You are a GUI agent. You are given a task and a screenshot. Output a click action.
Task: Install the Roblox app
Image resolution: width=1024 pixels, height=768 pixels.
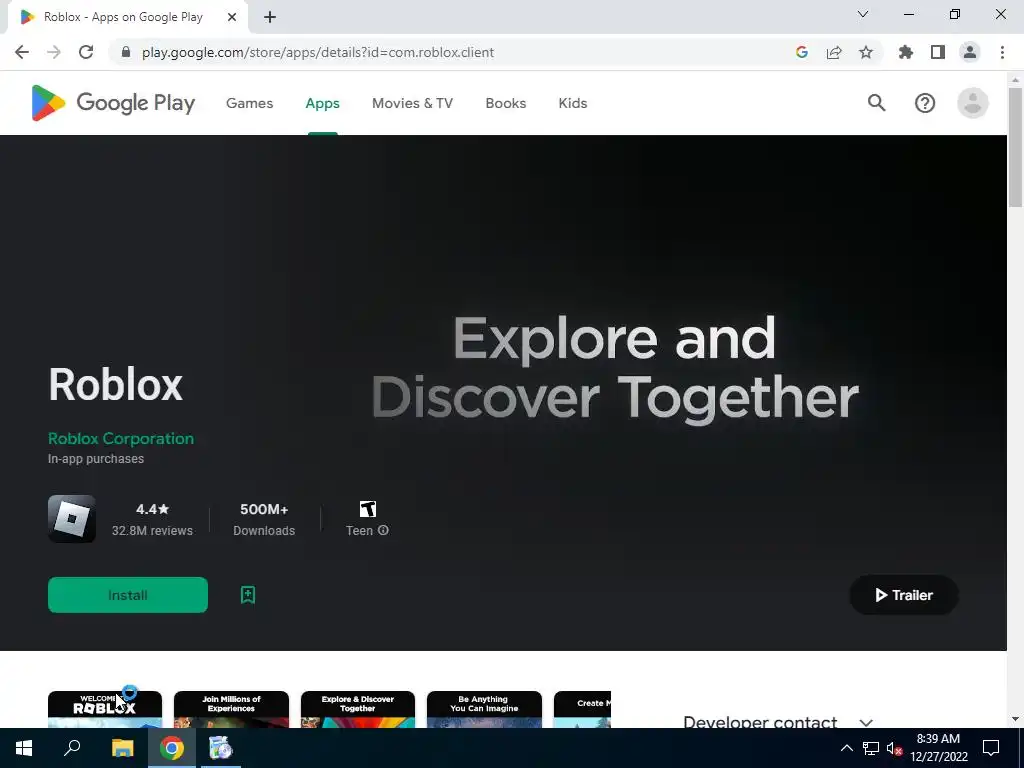point(128,595)
